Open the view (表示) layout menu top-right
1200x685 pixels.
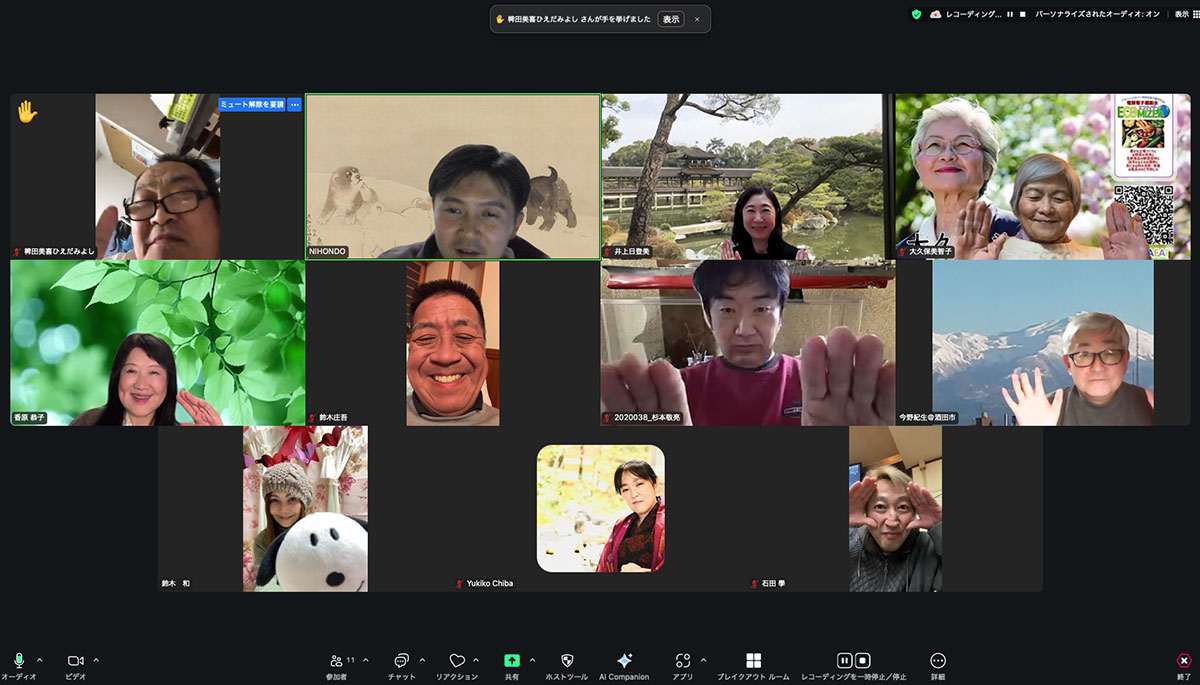tap(1182, 14)
